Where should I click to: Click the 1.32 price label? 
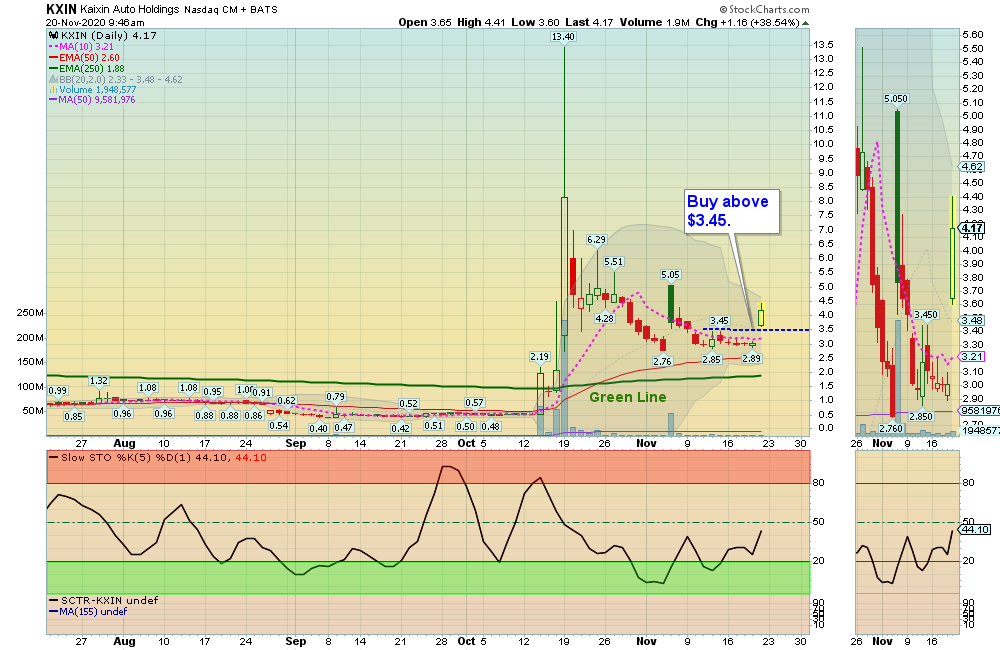coord(98,381)
